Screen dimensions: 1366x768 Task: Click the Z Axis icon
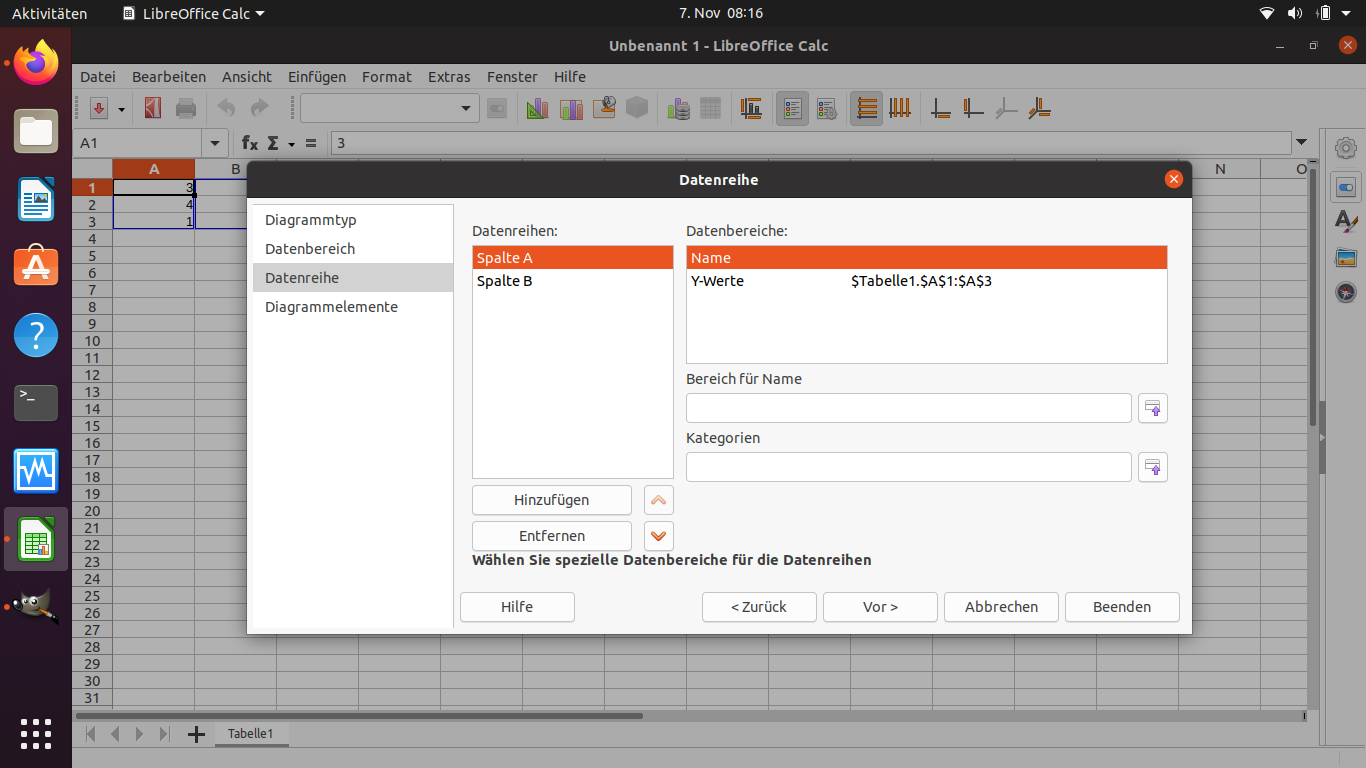click(1007, 108)
